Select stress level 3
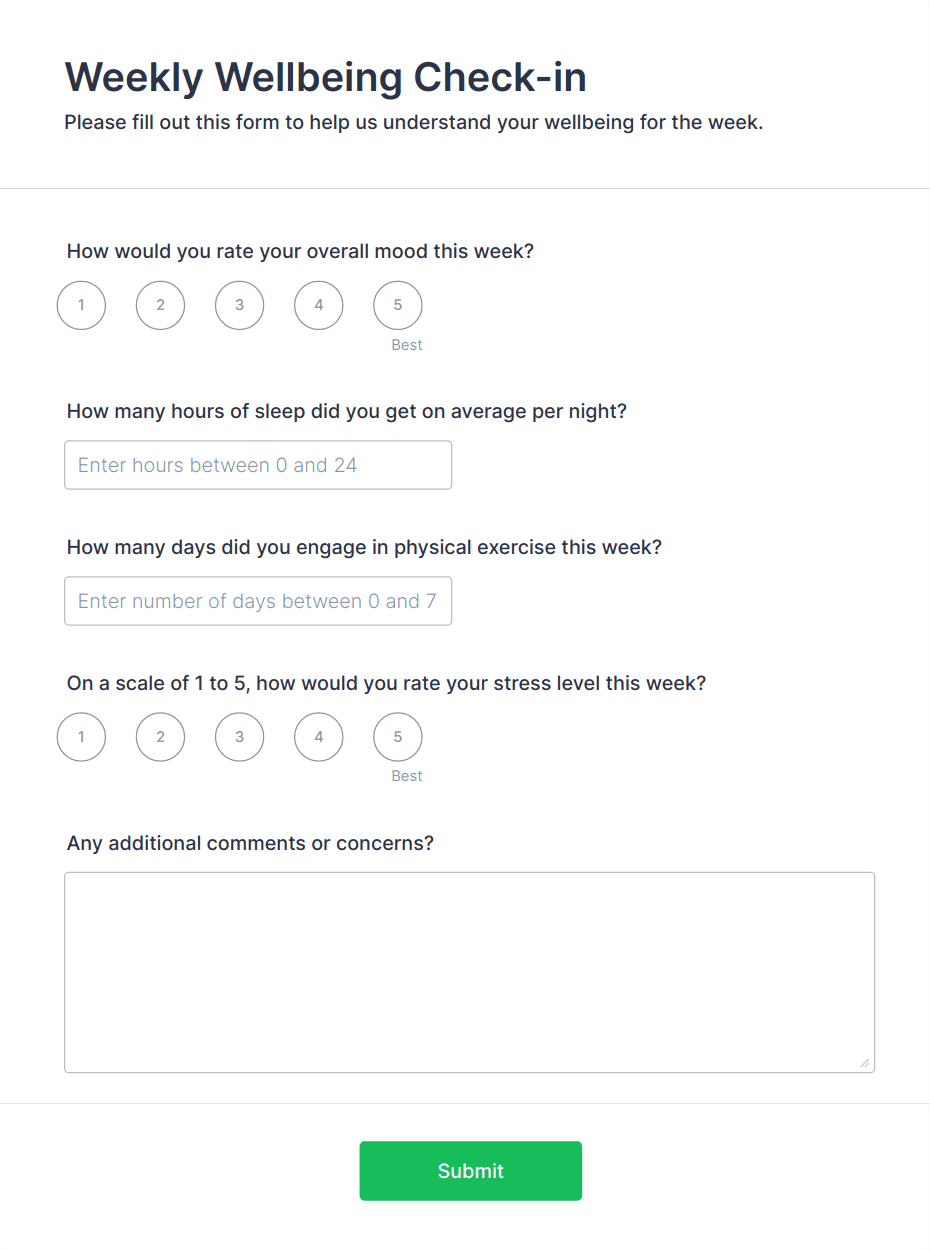930x1250 pixels. (239, 737)
